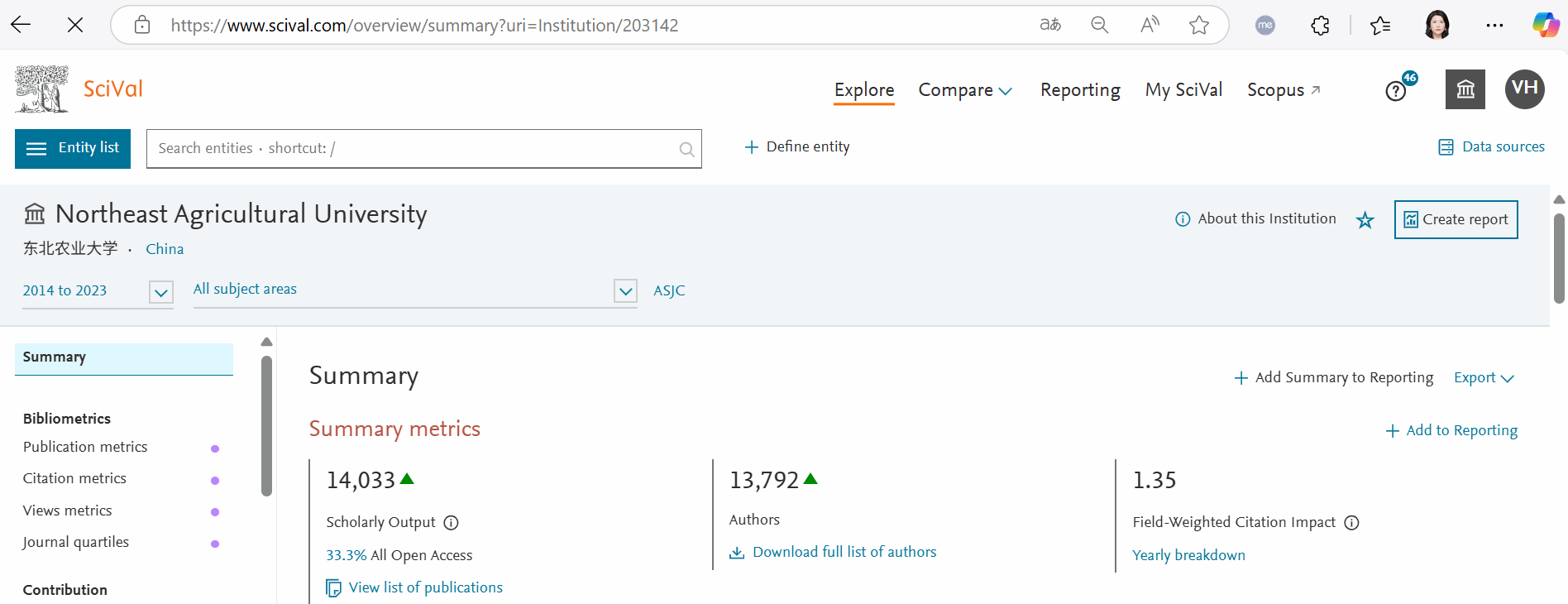The height and width of the screenshot is (604, 1568).
Task: Open browser extensions puzzle icon
Action: tap(1320, 26)
